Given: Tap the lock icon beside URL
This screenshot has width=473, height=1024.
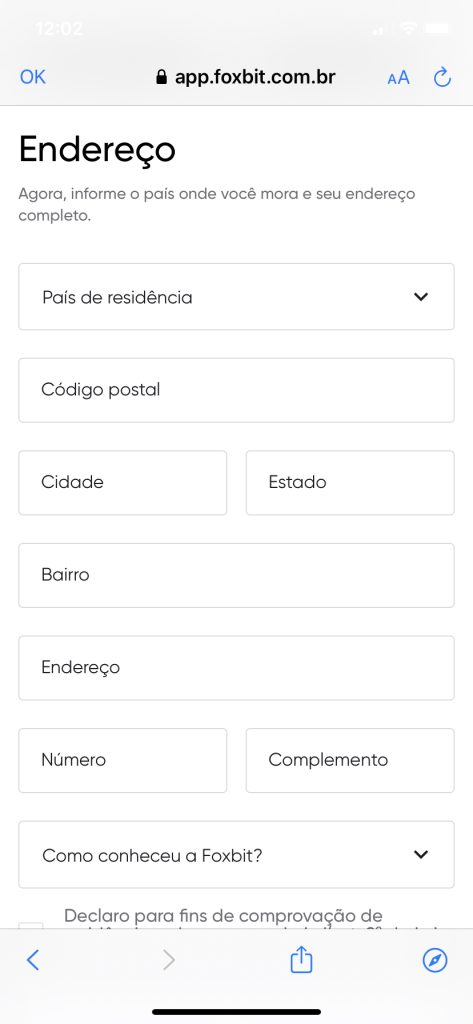Looking at the screenshot, I should click(x=161, y=78).
